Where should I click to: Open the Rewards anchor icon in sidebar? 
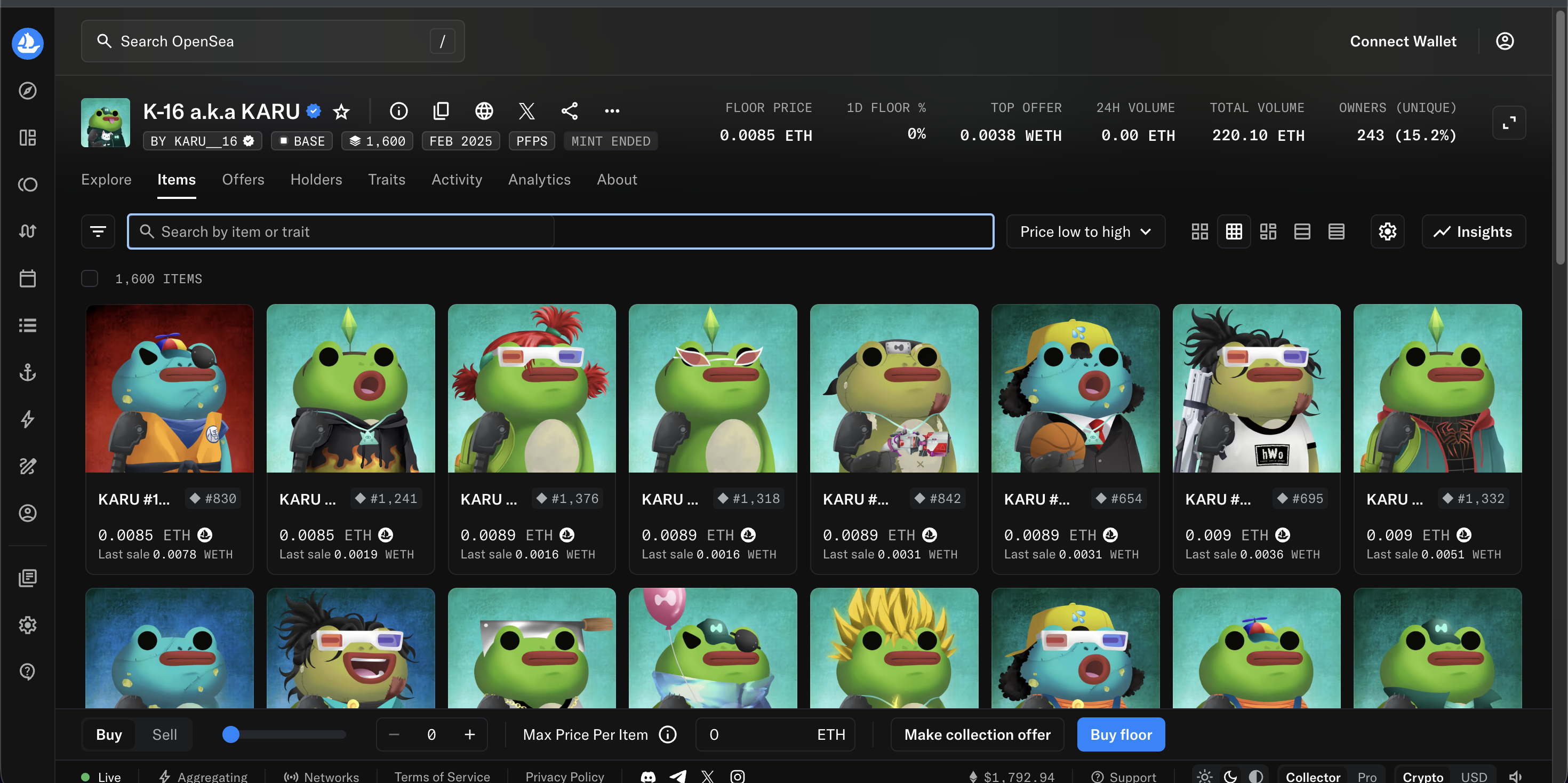27,372
